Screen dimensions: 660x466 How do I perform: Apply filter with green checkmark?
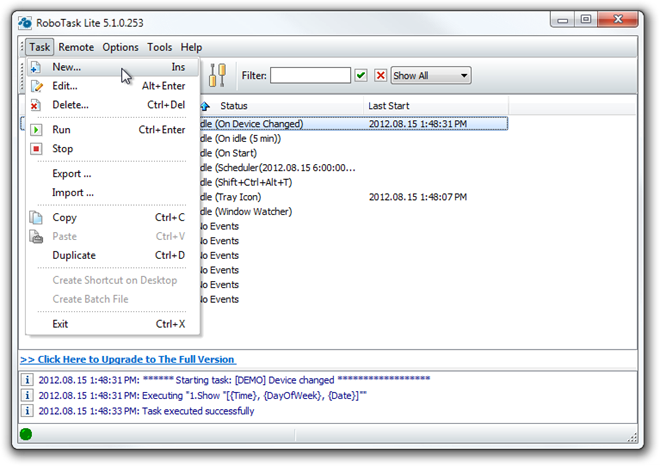tap(361, 76)
